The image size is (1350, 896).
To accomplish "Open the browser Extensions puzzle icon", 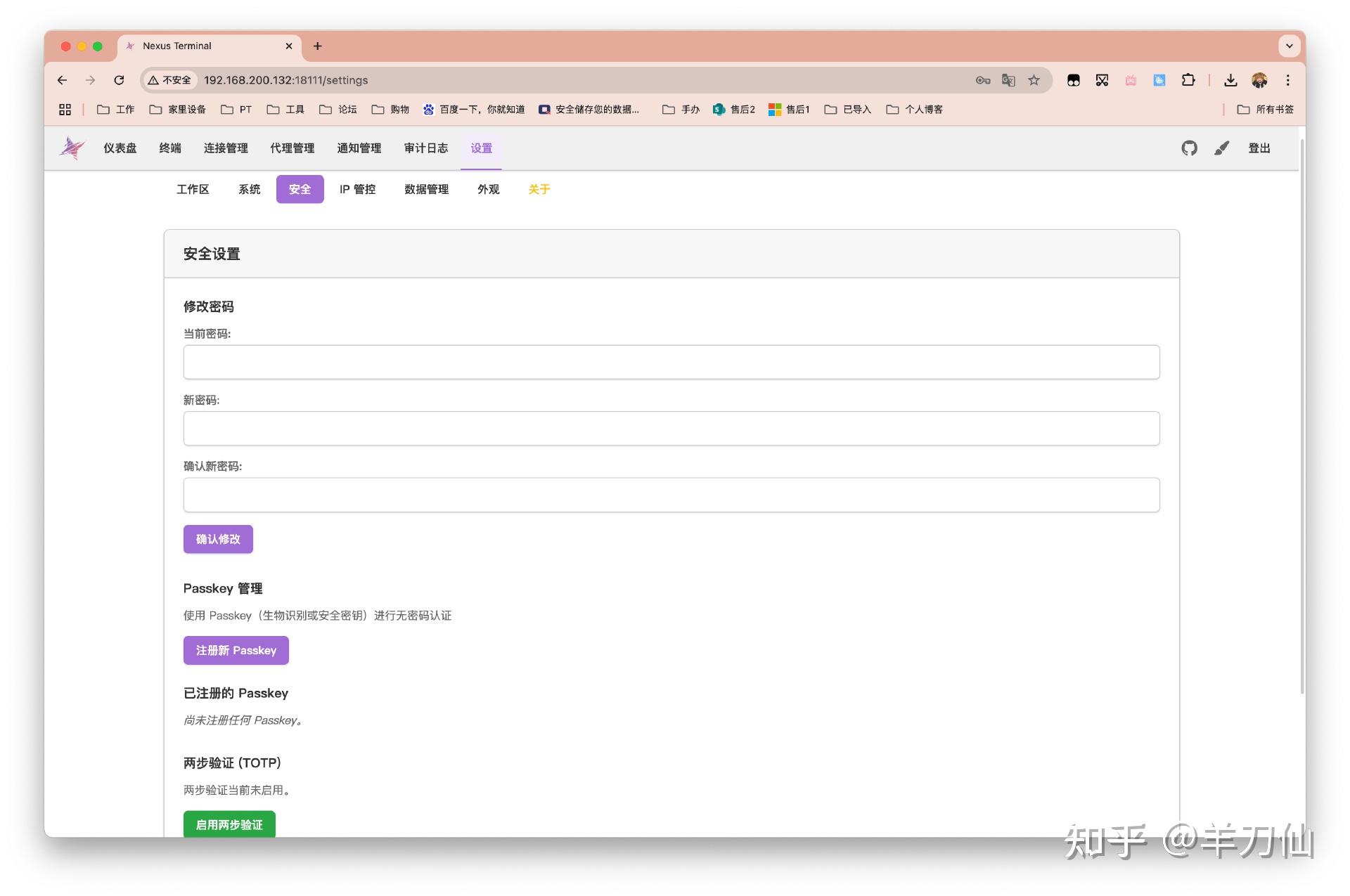I will 1189,80.
